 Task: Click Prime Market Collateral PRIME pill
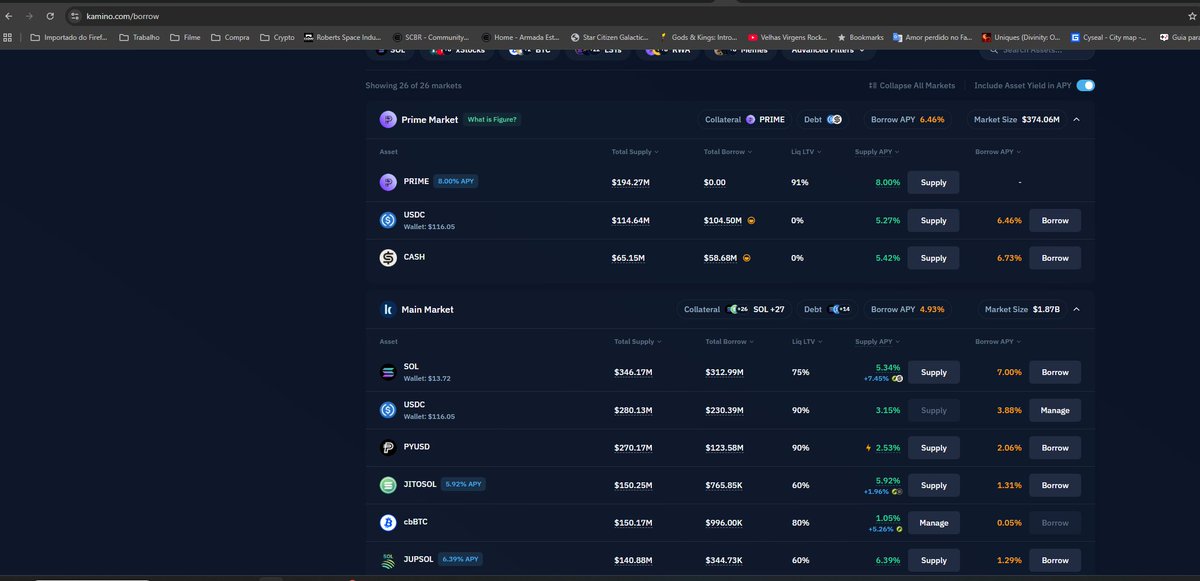[744, 119]
